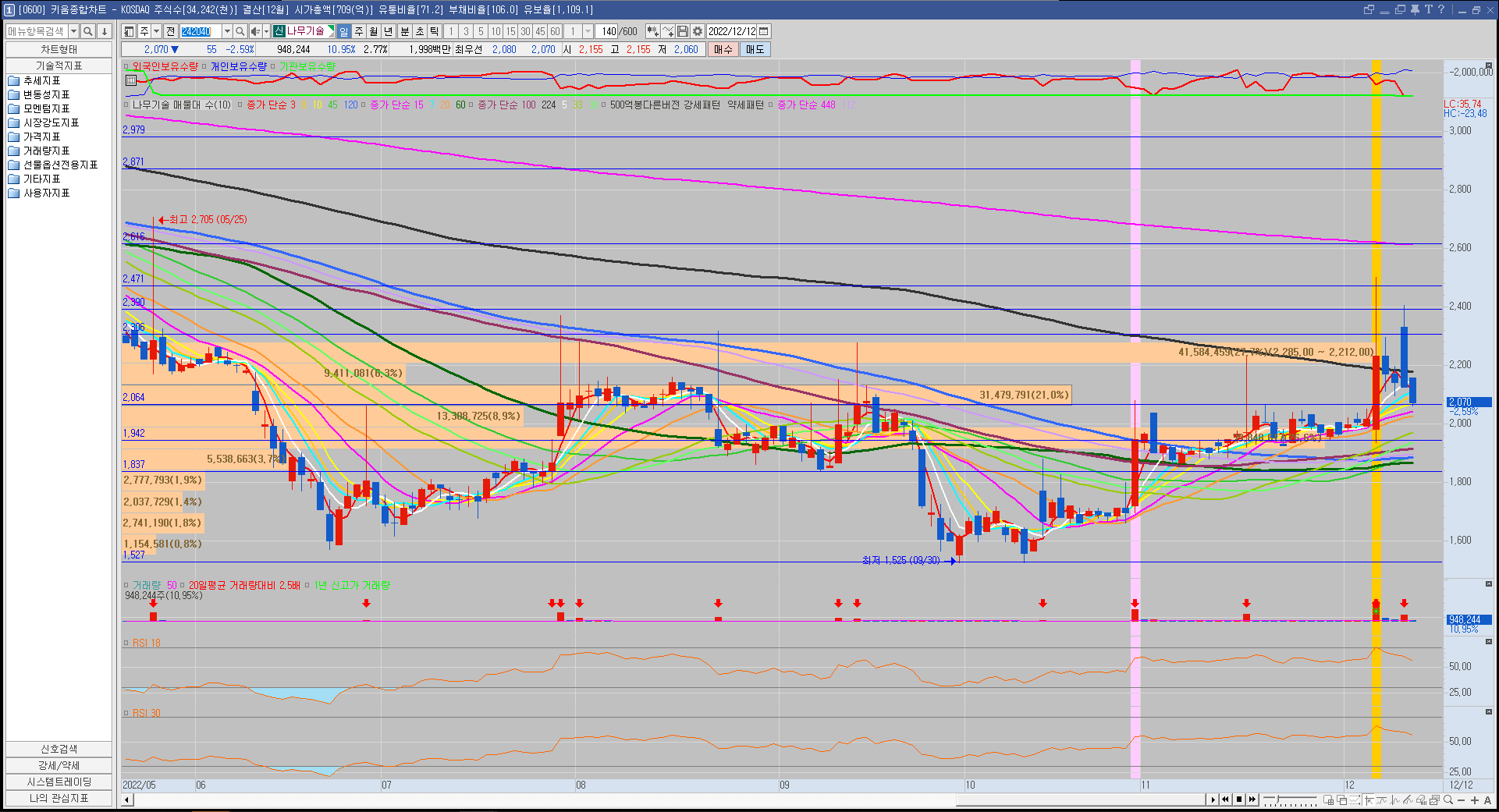Open chart settings gear icon
The height and width of the screenshot is (812, 1499).
698,31
